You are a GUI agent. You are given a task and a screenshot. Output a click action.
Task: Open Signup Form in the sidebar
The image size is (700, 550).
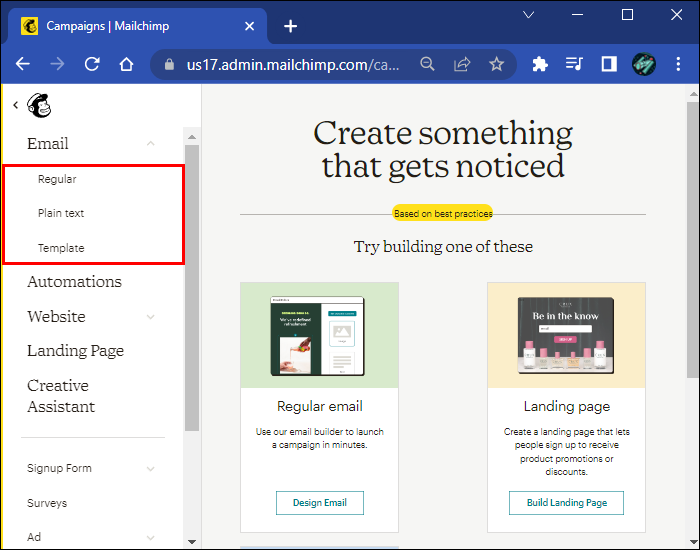(59, 468)
